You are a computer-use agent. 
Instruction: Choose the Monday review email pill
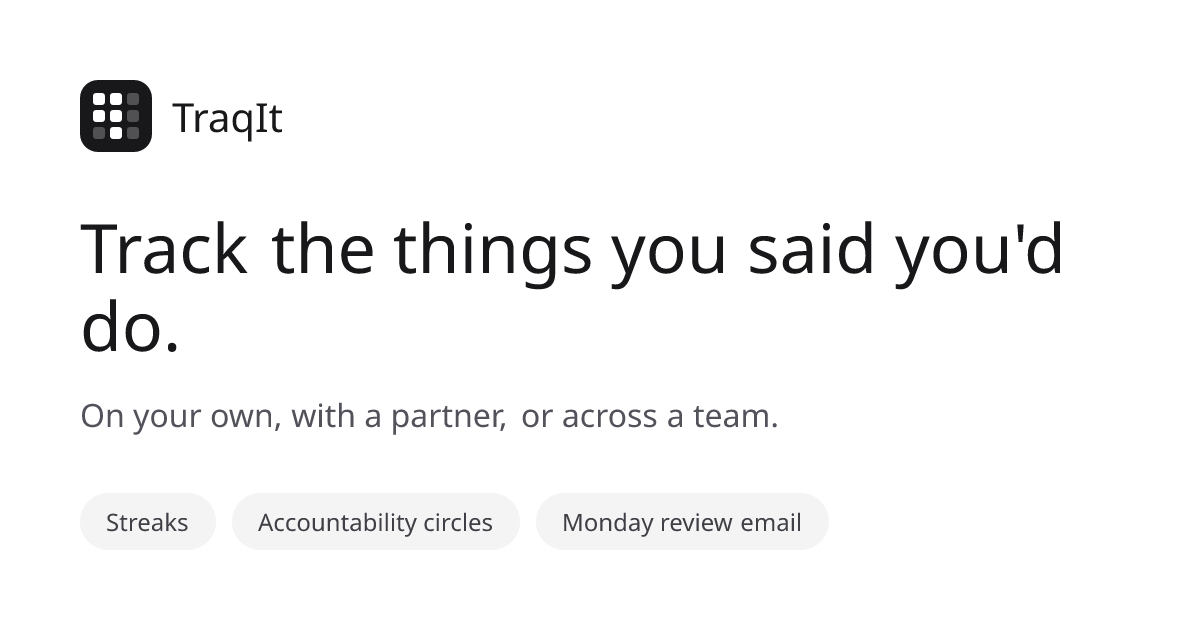pyautogui.click(x=682, y=522)
